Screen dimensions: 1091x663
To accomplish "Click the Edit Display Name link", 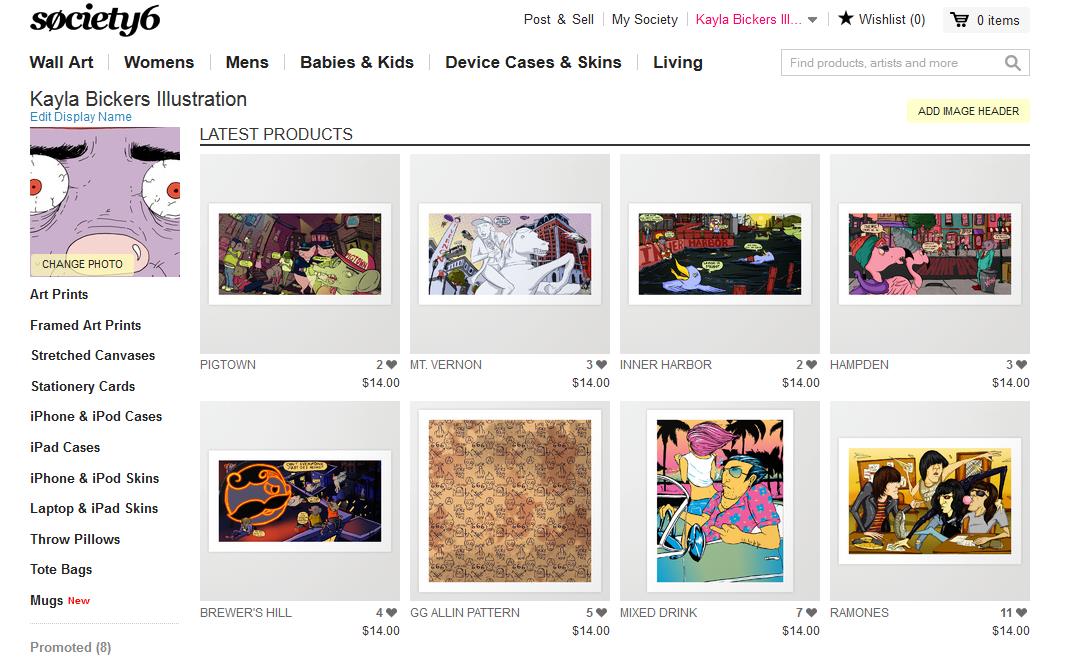I will 81,117.
